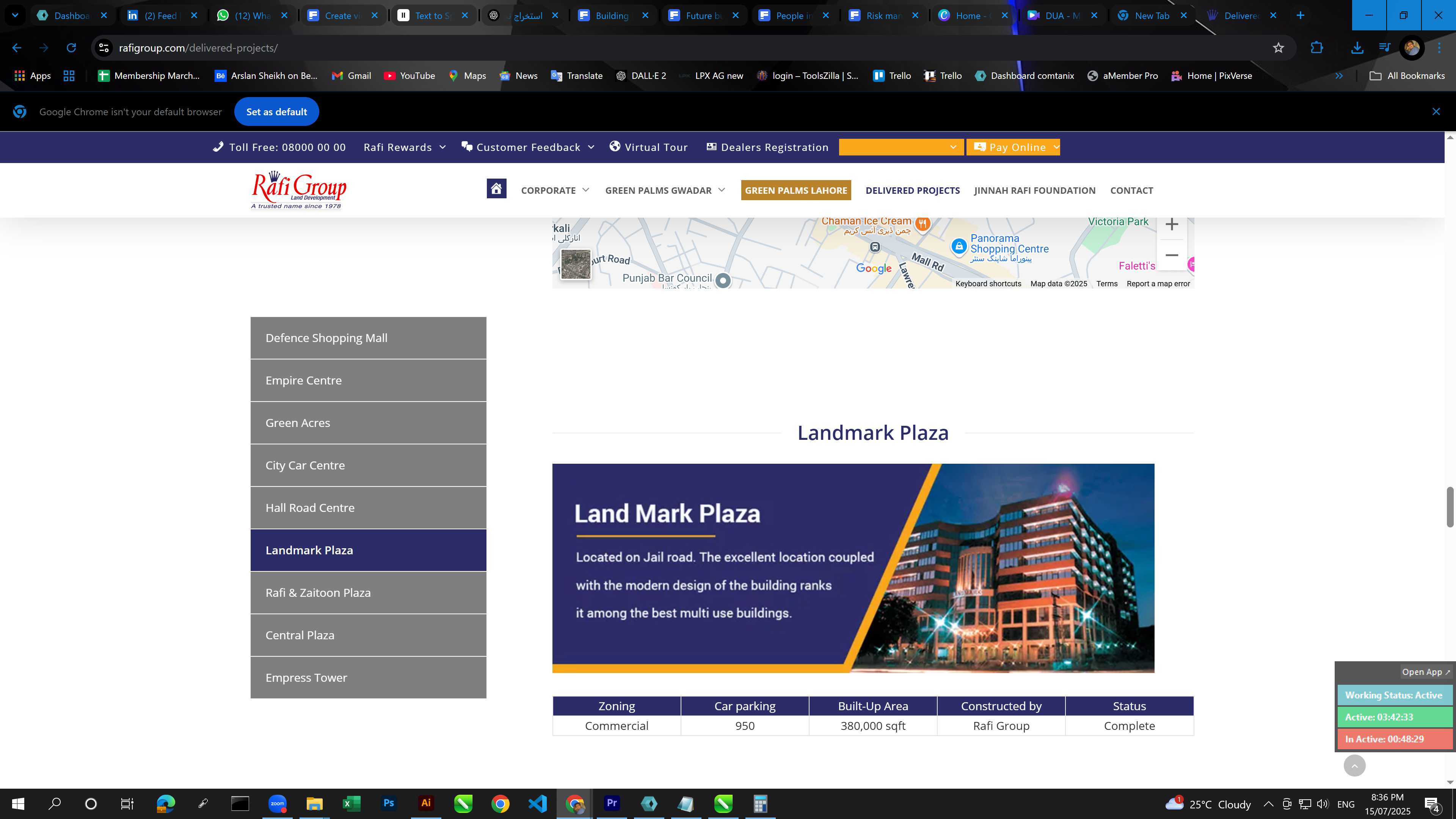Open Premiere Pro from the taskbar
Screen dimensions: 1456x819
coord(612,803)
